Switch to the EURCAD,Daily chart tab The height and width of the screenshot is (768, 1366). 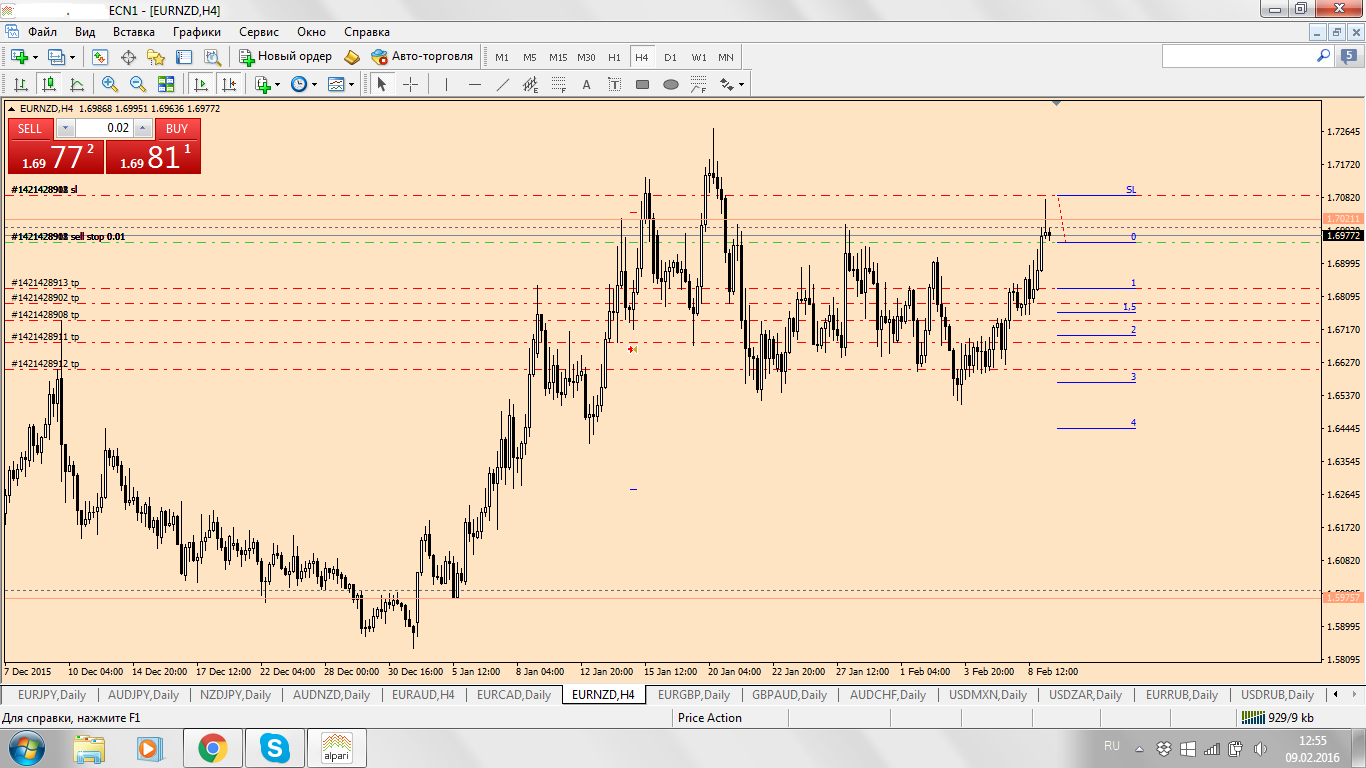click(x=514, y=694)
